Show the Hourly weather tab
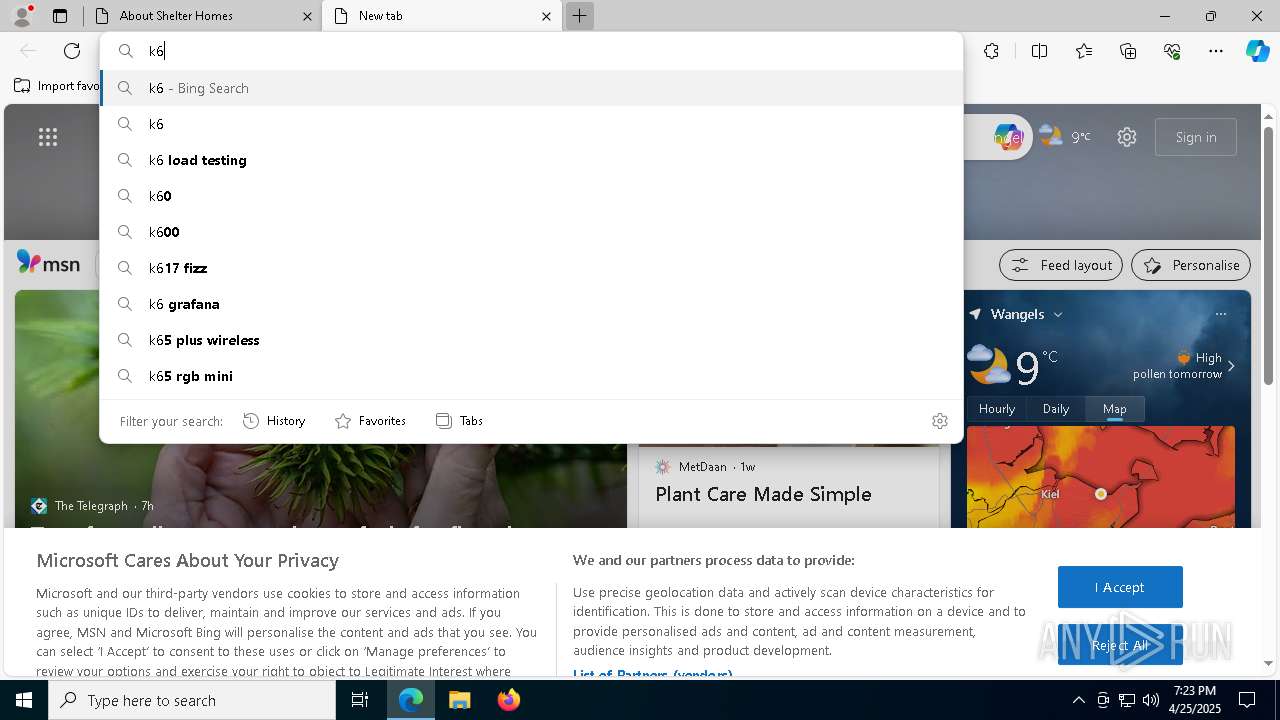The width and height of the screenshot is (1280, 720). coord(997,408)
